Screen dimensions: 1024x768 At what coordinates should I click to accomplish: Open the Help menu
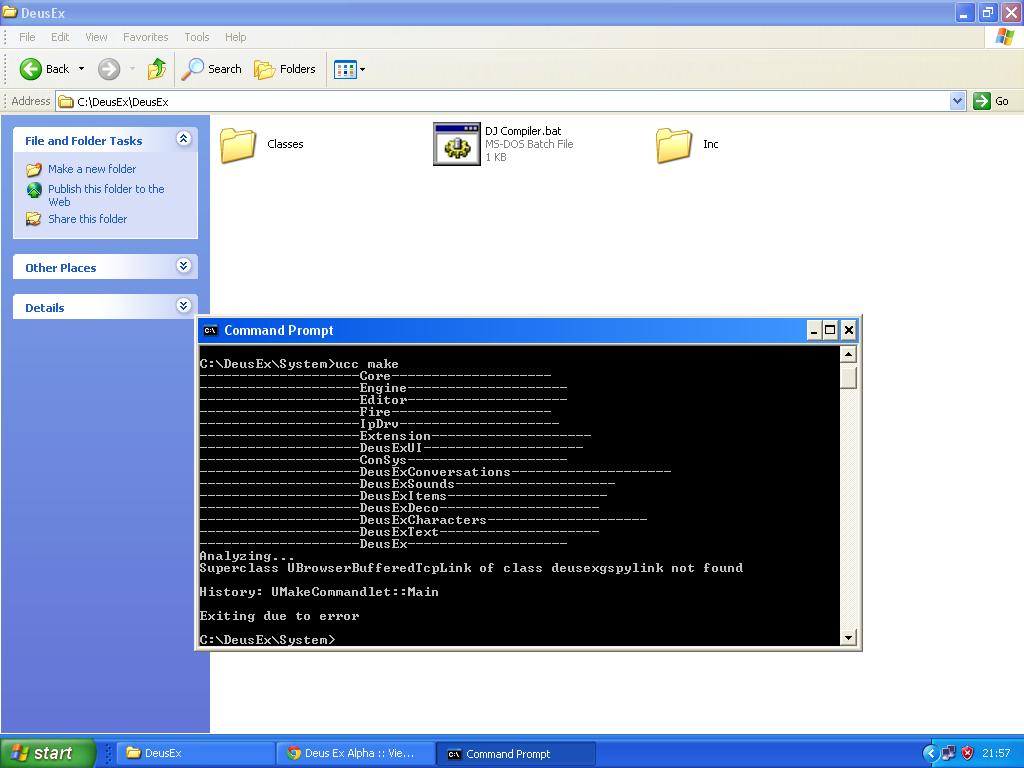pos(236,37)
